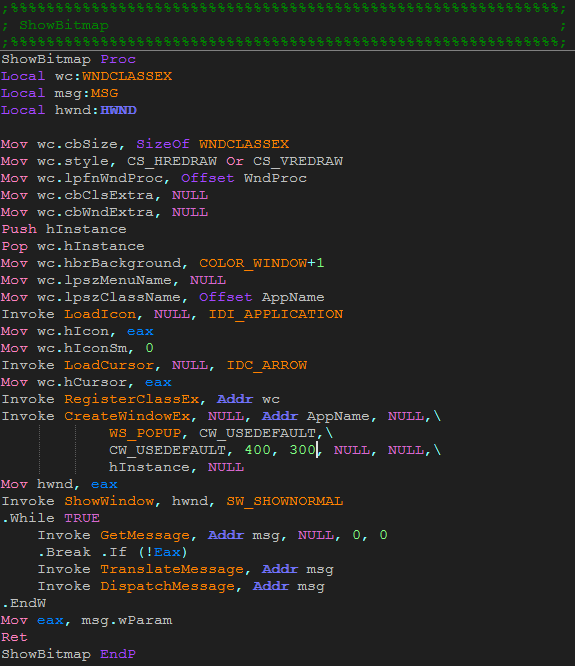Click CS_HREDRAW constant

coord(172,161)
